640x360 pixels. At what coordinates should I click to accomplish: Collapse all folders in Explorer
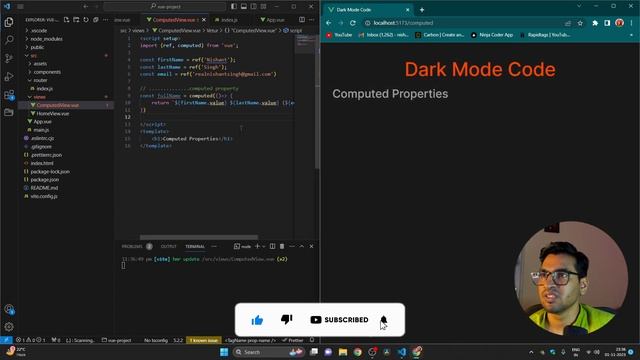(x=96, y=20)
